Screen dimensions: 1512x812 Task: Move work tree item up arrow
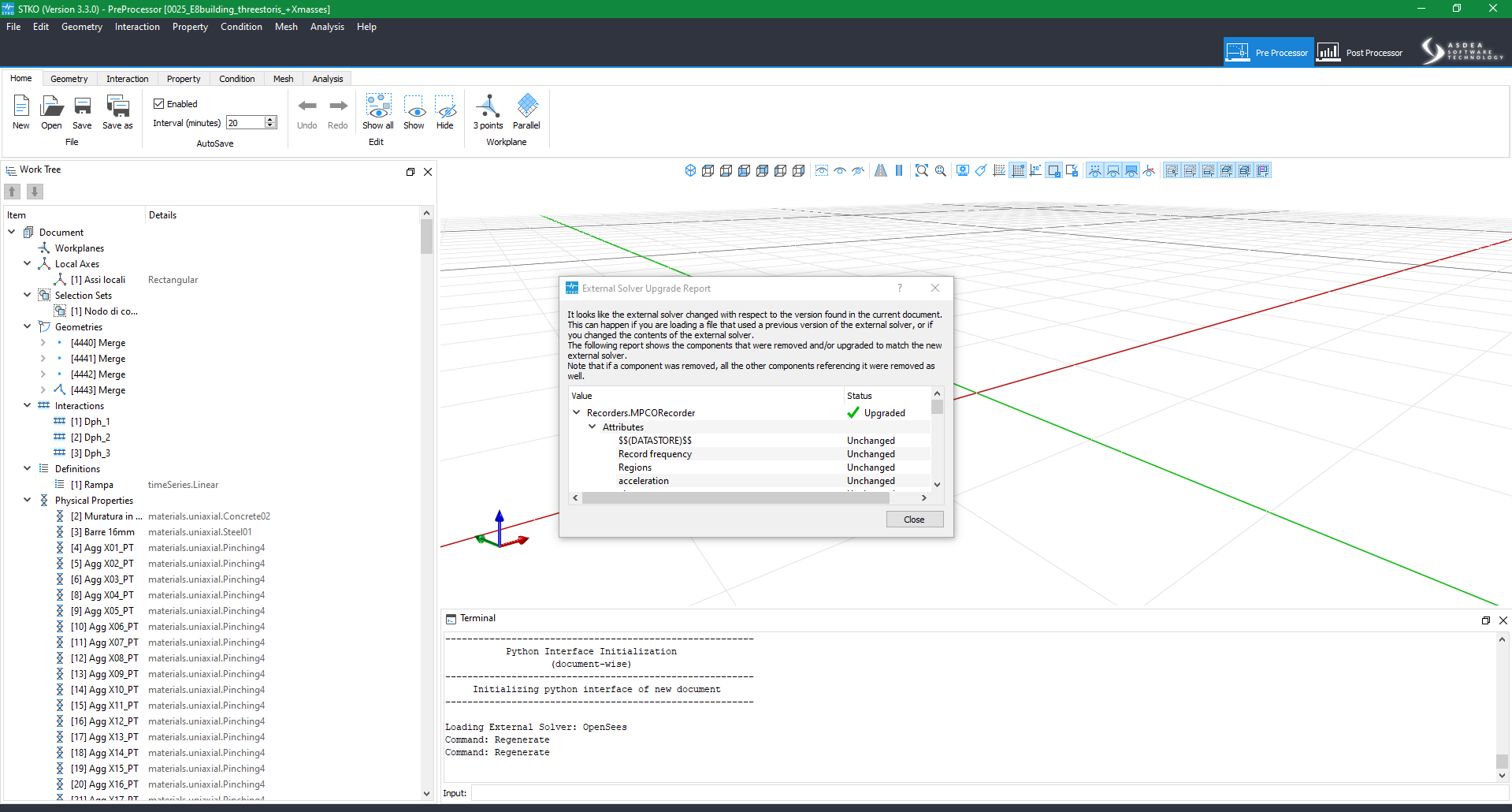[13, 192]
